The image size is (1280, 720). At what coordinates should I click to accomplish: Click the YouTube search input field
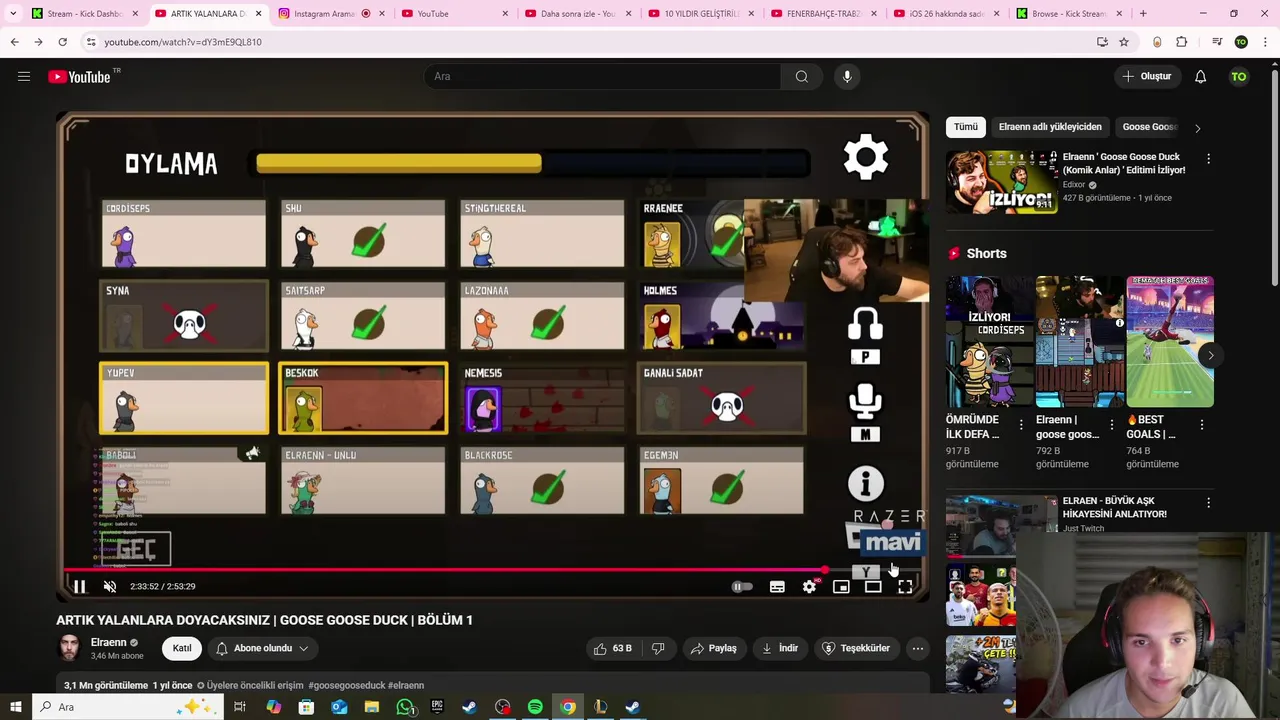coord(603,76)
